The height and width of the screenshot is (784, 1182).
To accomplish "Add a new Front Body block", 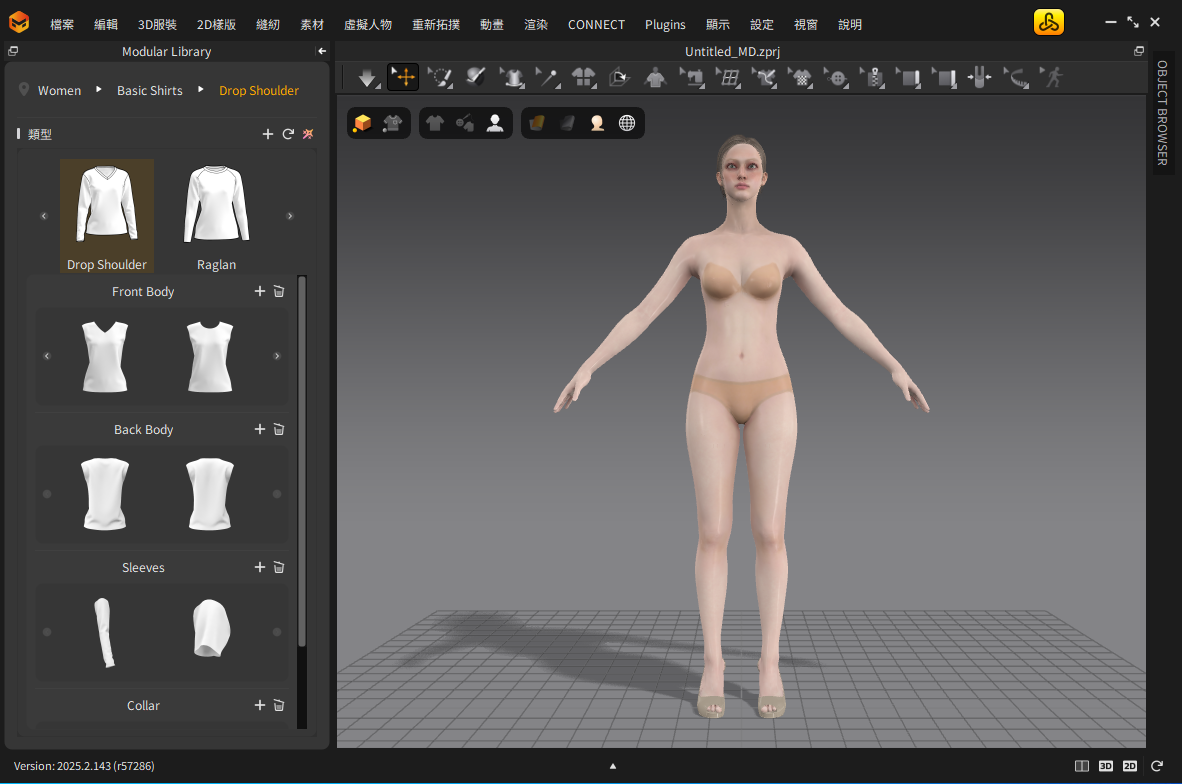I will (x=260, y=291).
